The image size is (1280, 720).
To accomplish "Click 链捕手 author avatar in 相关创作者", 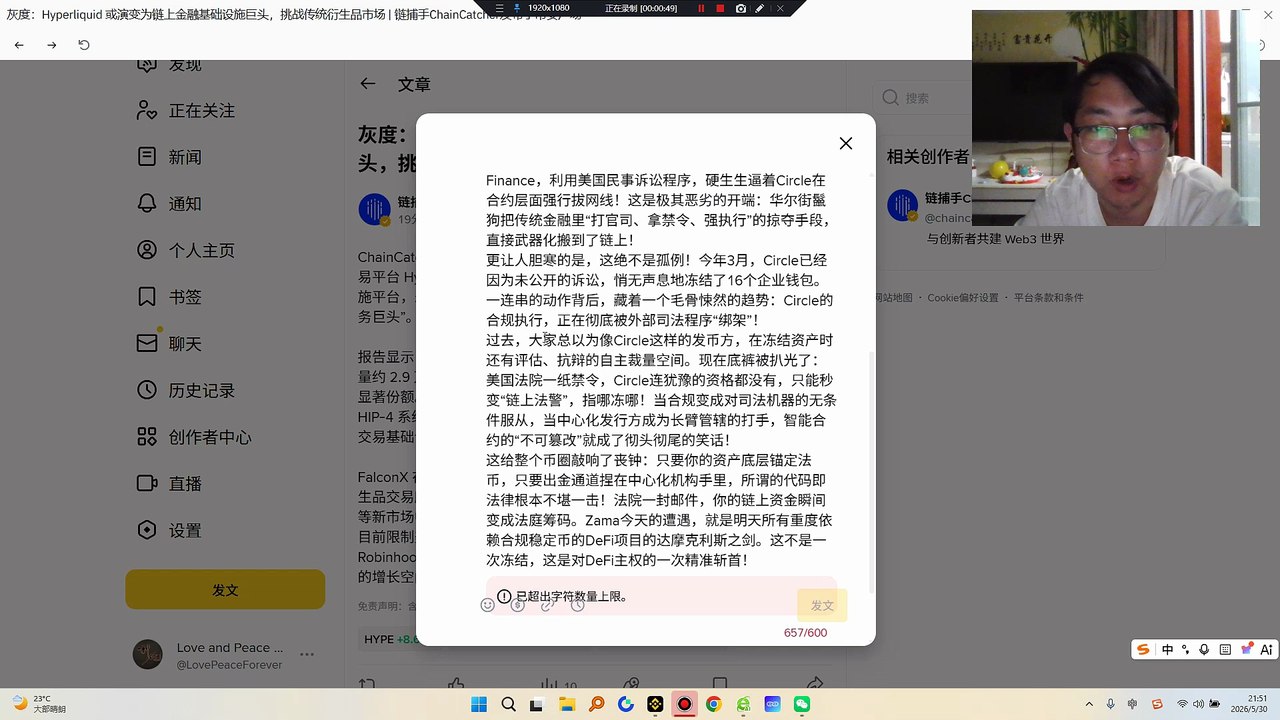I will (x=903, y=205).
